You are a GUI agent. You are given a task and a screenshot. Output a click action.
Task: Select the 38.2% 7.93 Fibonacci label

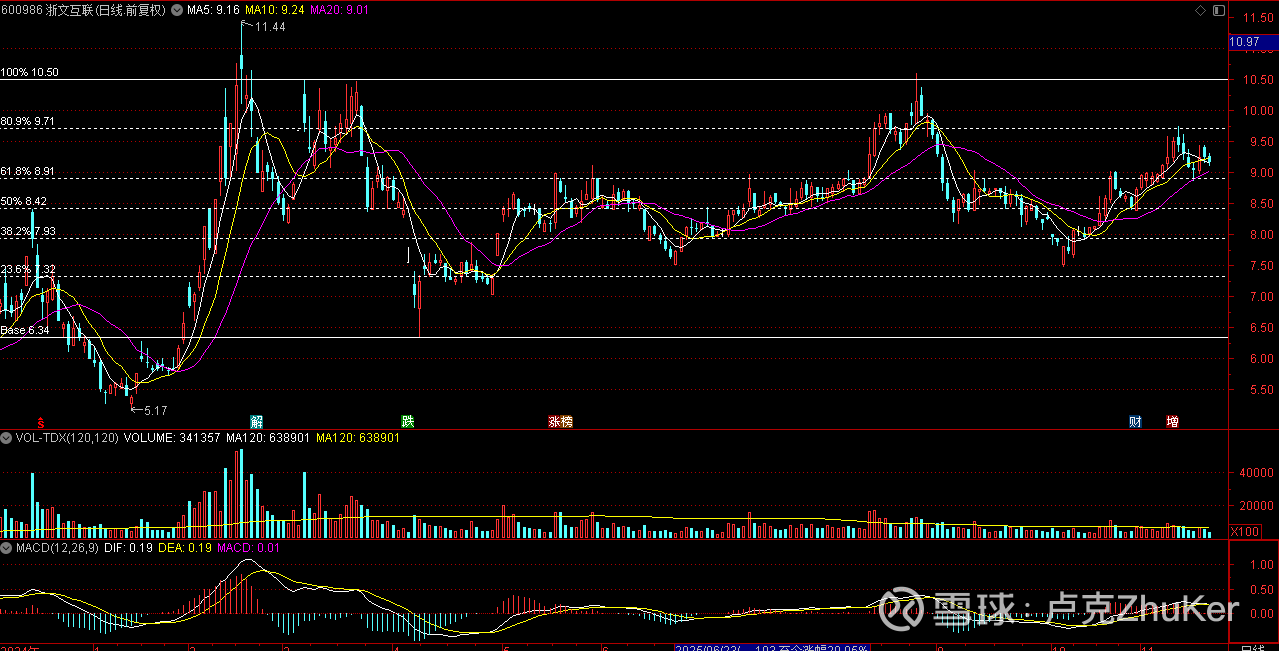click(x=28, y=231)
